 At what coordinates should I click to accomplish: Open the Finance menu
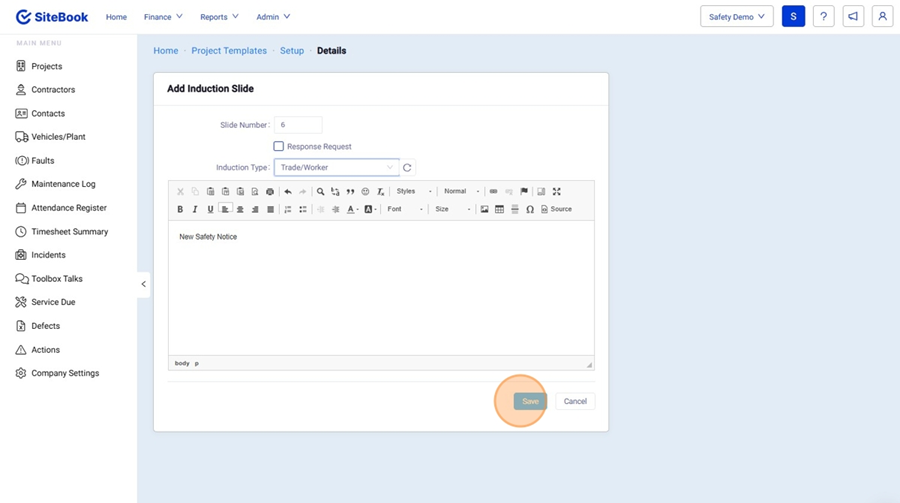(x=163, y=17)
